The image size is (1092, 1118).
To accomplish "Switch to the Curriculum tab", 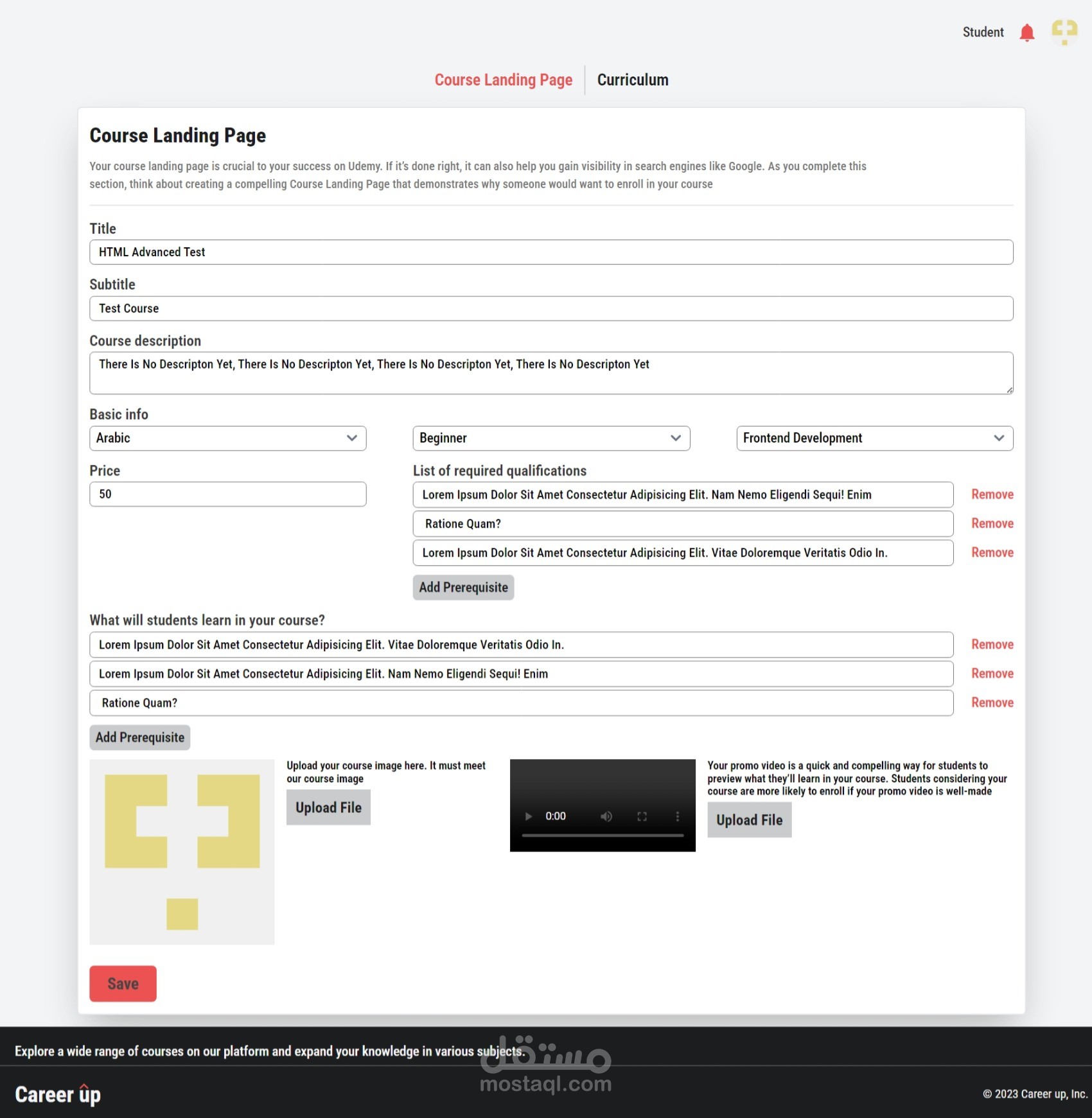I will tap(633, 80).
